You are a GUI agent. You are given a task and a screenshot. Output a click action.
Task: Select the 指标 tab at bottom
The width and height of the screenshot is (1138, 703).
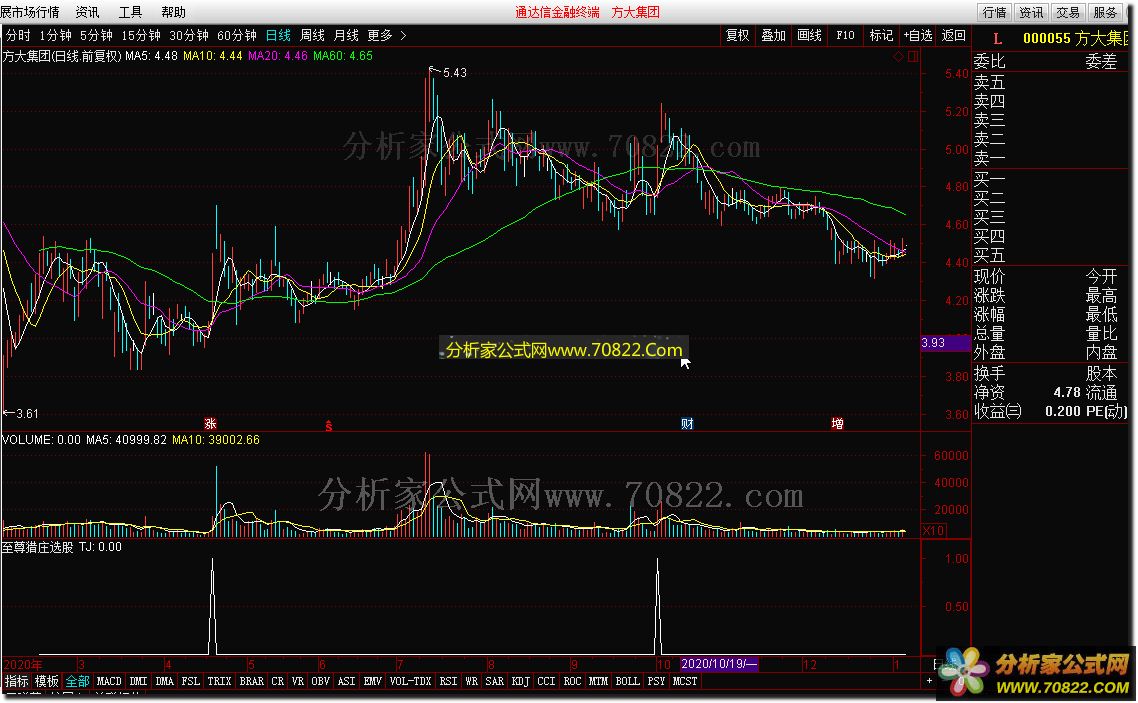point(16,681)
